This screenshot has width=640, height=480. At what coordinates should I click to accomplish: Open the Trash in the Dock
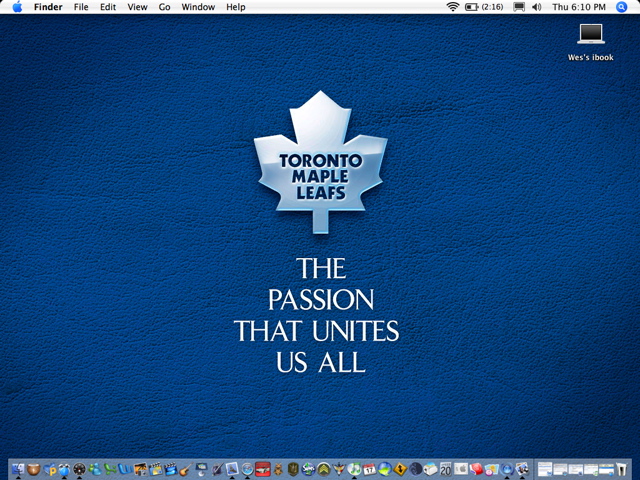[x=622, y=469]
